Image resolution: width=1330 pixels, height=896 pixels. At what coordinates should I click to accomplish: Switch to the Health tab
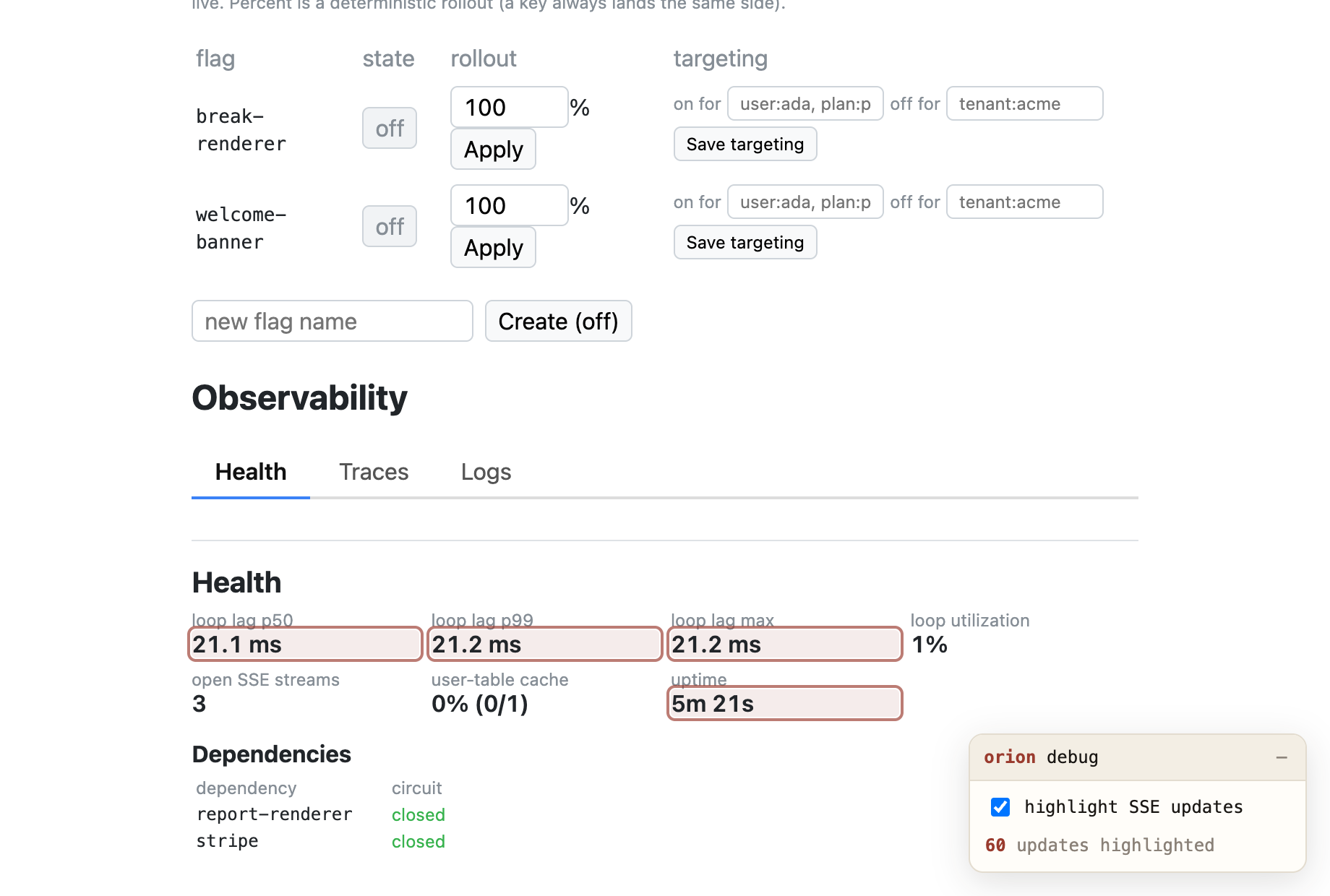tap(251, 472)
